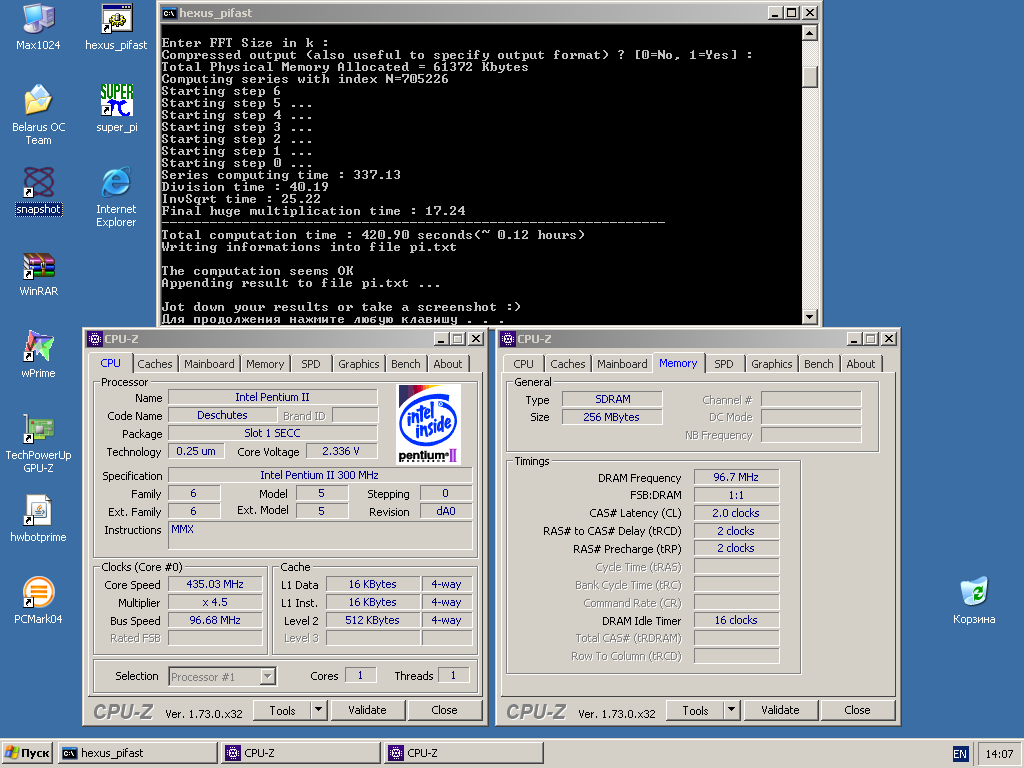Click the hexus_pifast console title bar icon

[169, 13]
